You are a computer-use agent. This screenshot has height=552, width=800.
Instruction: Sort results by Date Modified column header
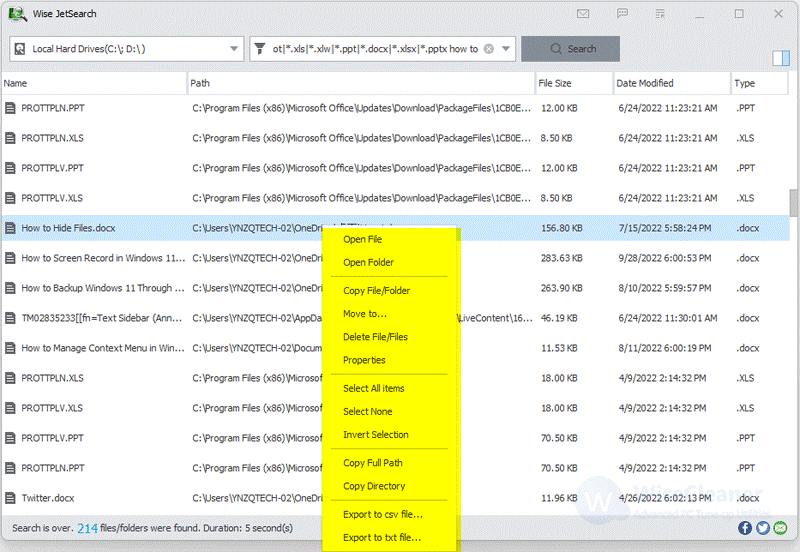click(671, 83)
